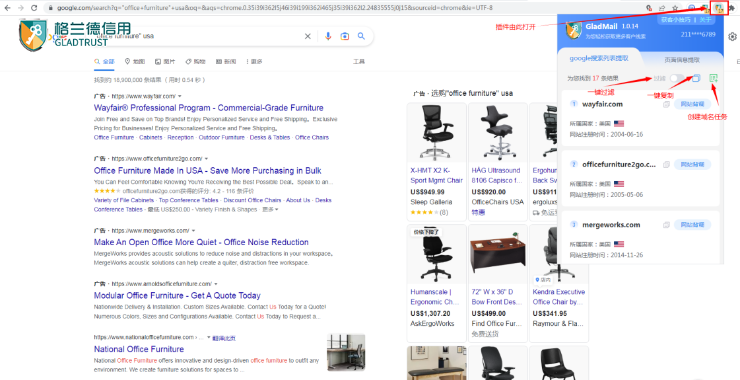Select the google搜索列表提取 tab in GladMail
The width and height of the screenshot is (740, 380).
coord(599,59)
